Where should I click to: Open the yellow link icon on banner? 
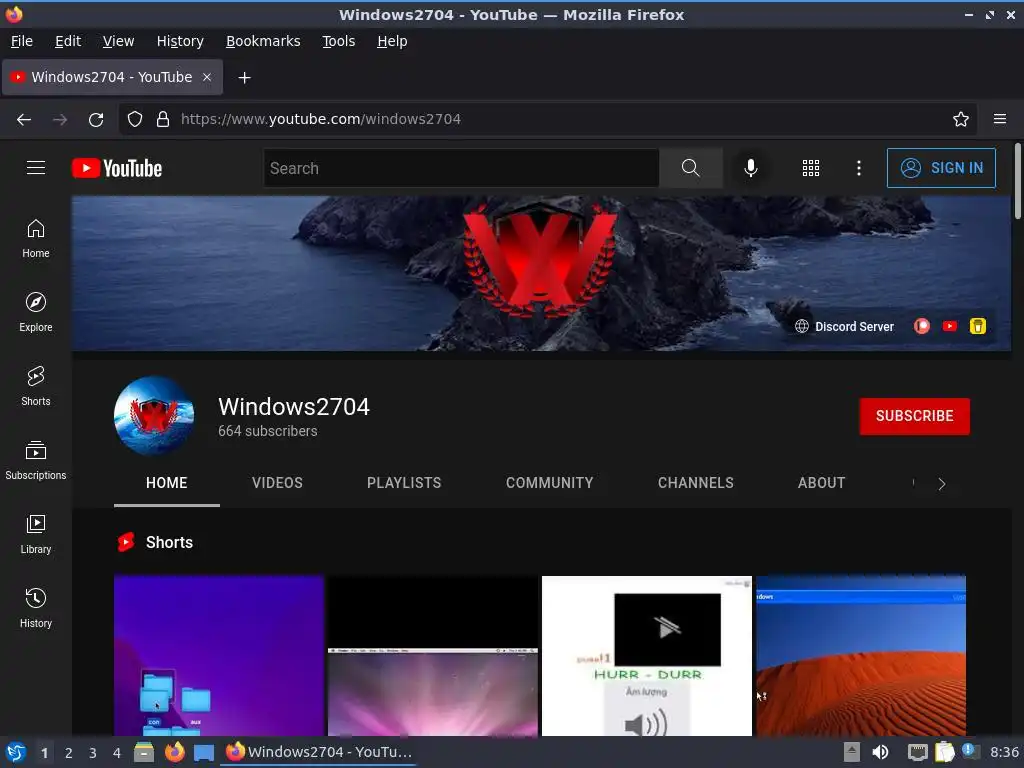click(978, 326)
